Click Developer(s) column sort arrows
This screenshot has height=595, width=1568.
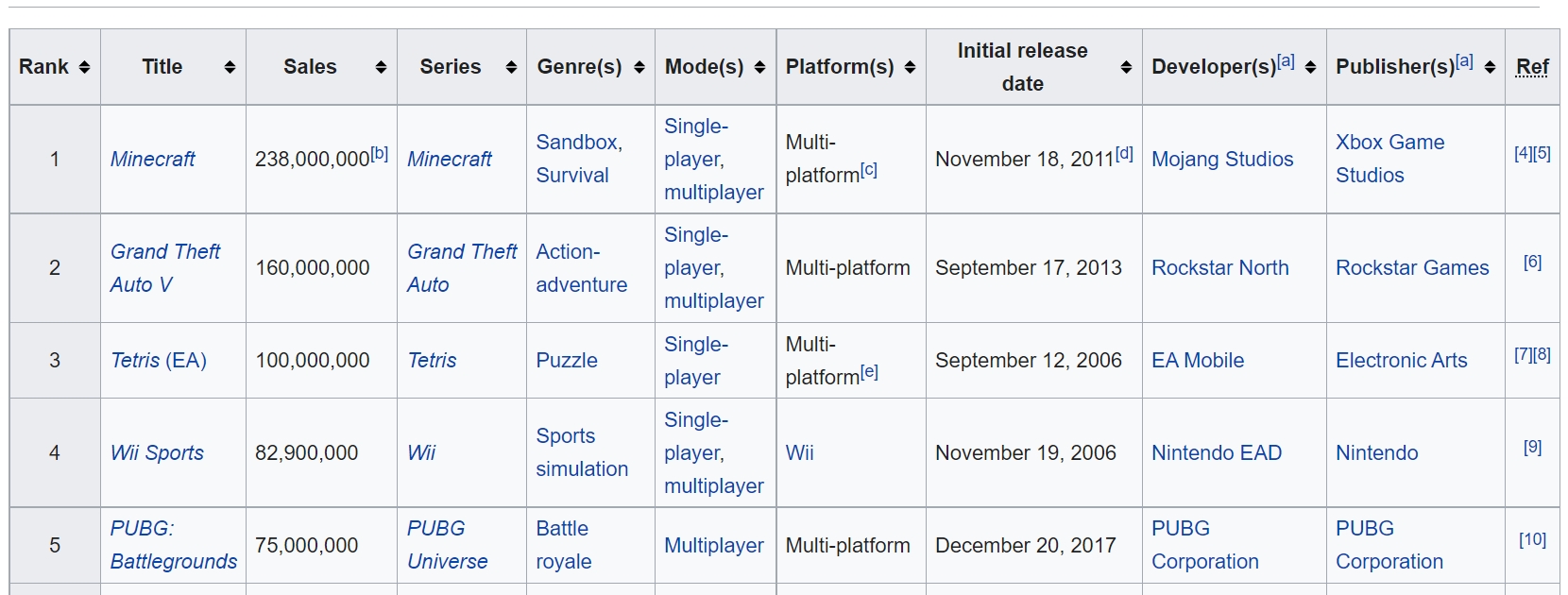pyautogui.click(x=1310, y=67)
